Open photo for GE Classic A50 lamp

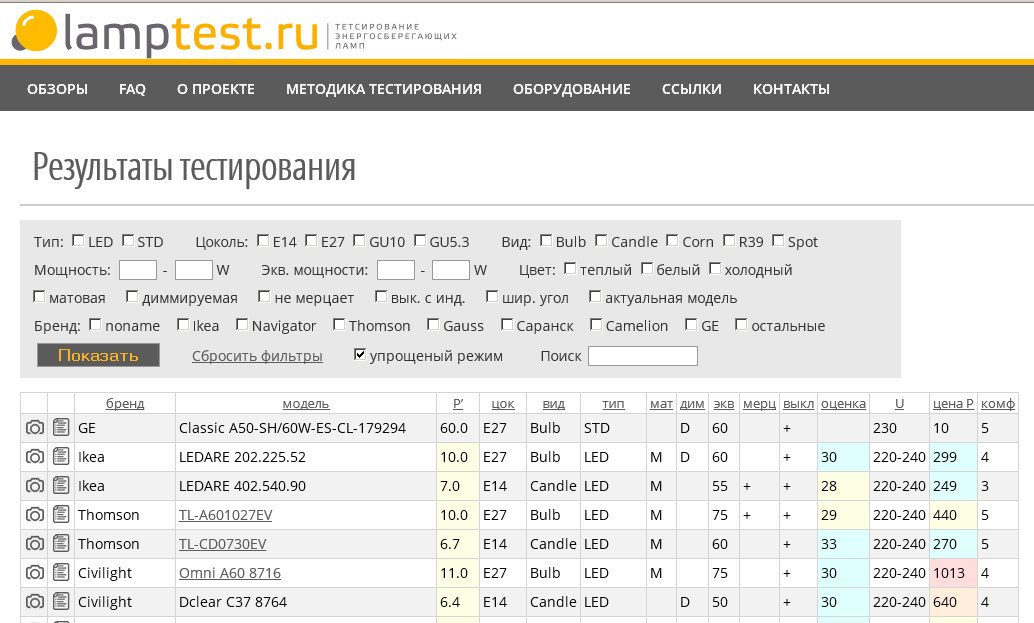coord(33,427)
